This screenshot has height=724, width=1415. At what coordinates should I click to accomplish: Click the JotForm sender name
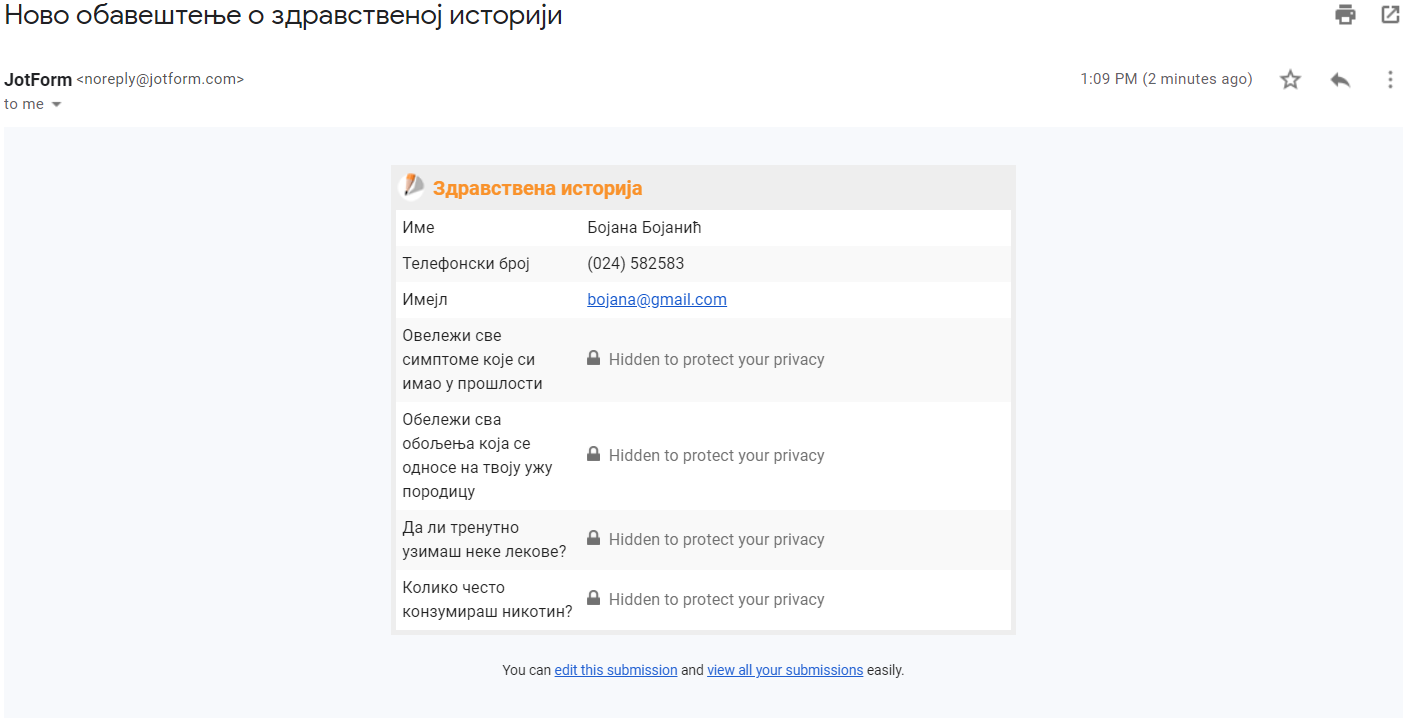click(38, 80)
